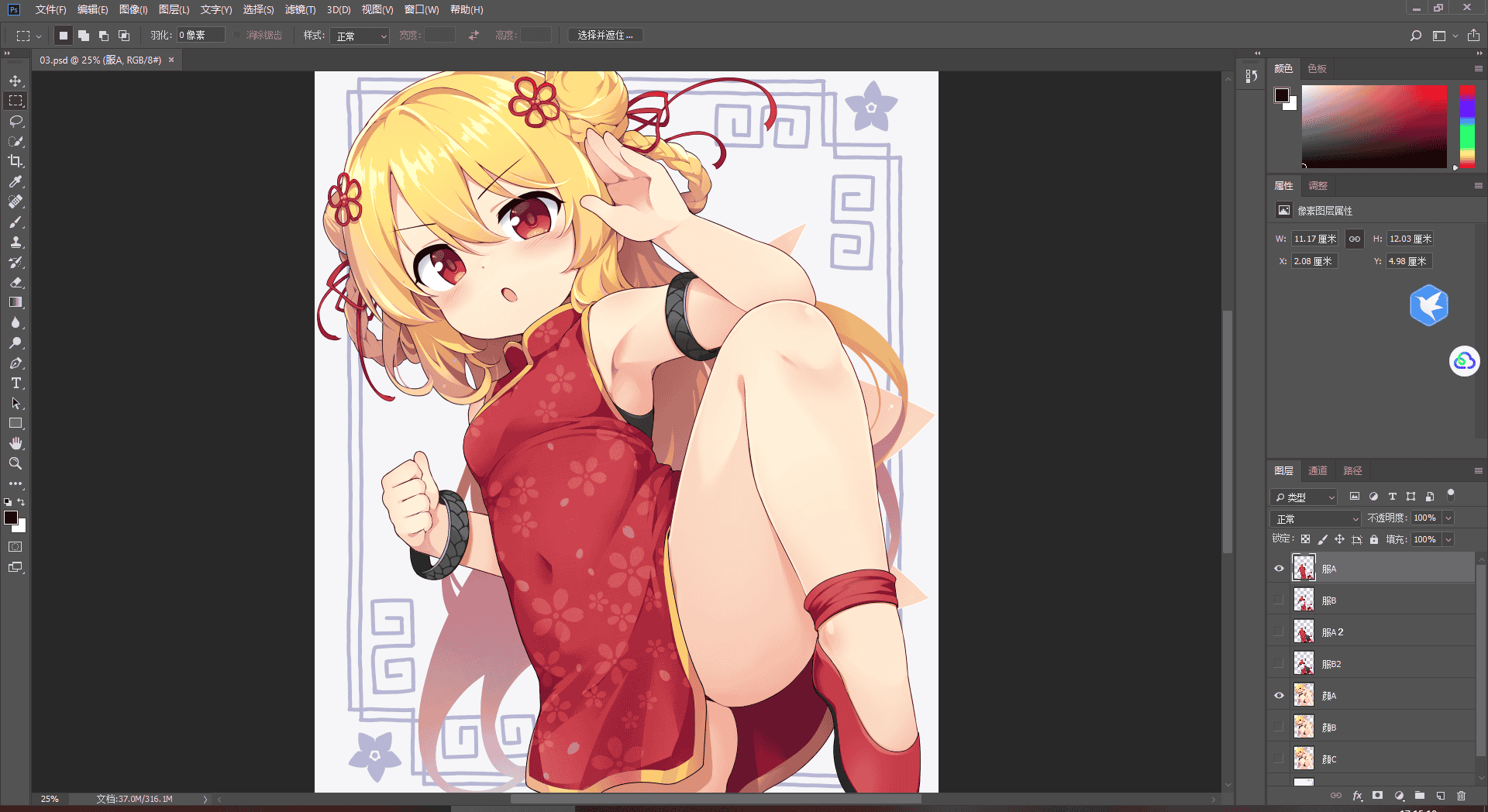Viewport: 1488px width, 812px height.
Task: Open the Layers panel flyout menu
Action: pos(1478,471)
